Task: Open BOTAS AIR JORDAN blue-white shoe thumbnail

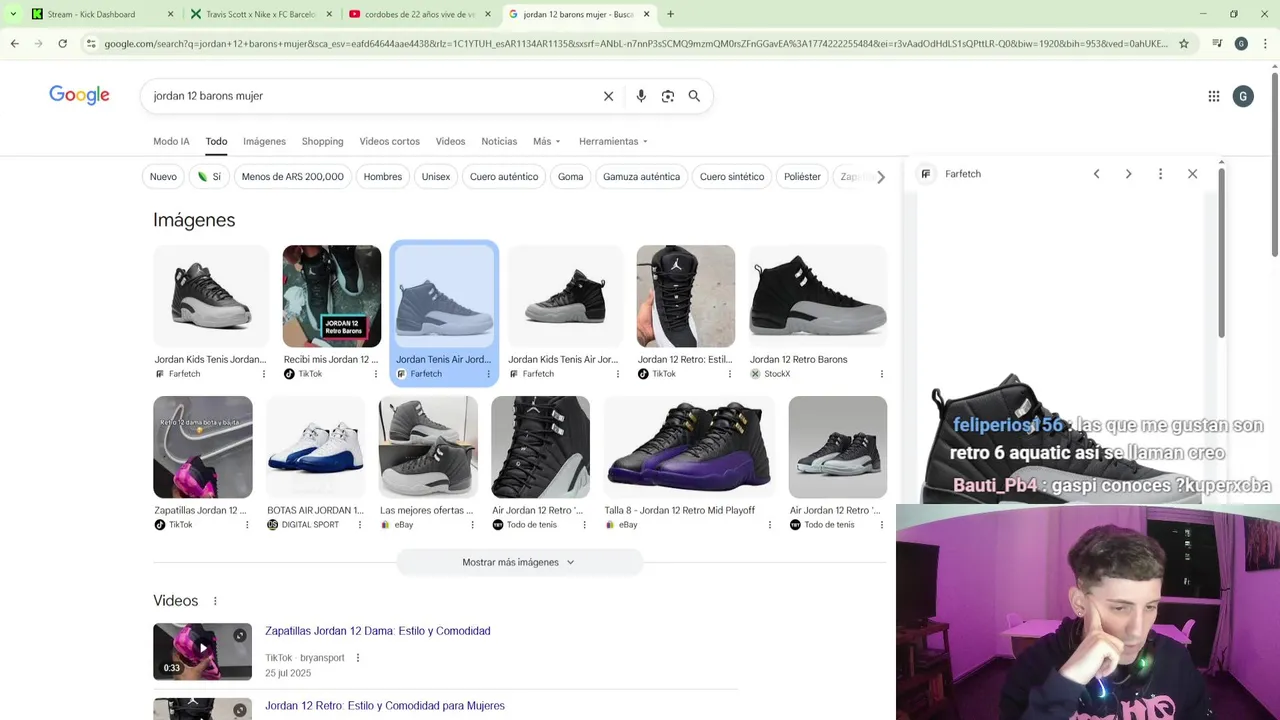Action: pos(315,447)
